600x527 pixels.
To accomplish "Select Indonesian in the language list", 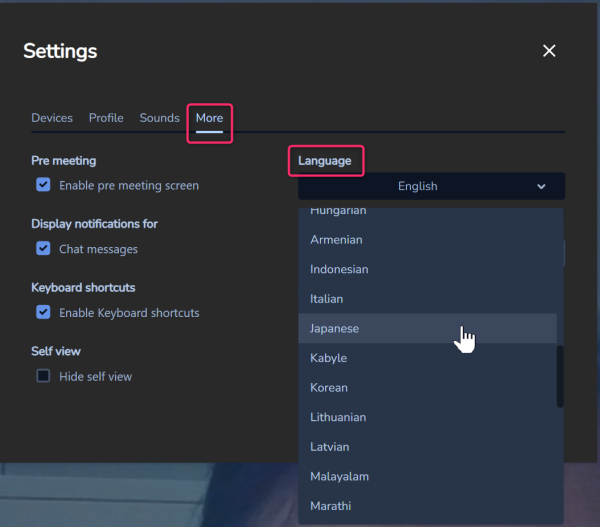I will tap(339, 269).
